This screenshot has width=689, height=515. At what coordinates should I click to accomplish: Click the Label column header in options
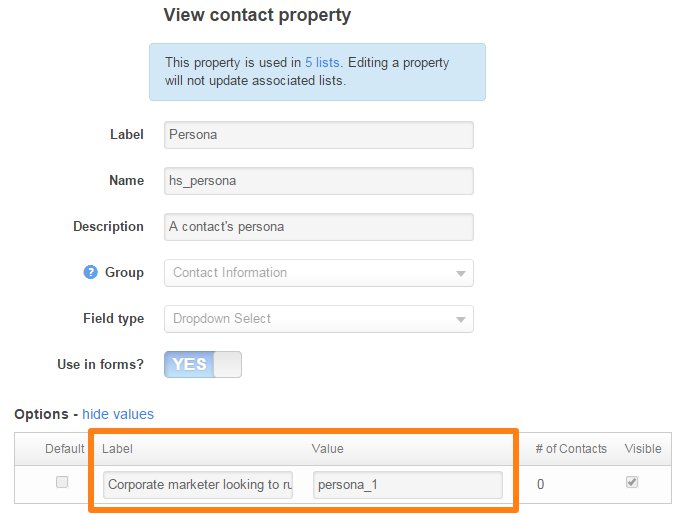pos(117,449)
